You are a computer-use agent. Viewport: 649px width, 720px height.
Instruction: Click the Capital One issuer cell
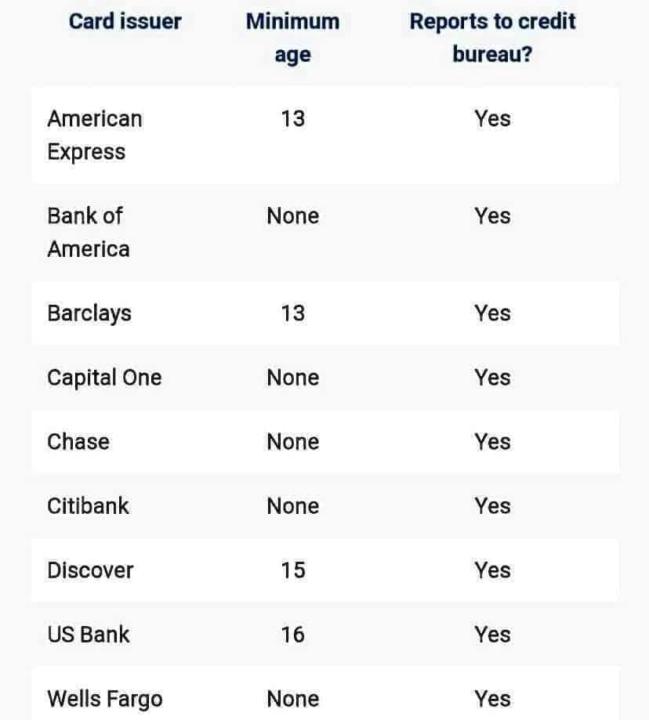(x=104, y=378)
